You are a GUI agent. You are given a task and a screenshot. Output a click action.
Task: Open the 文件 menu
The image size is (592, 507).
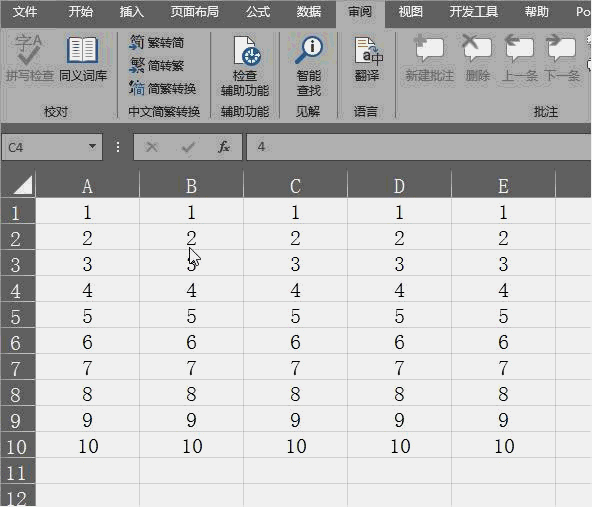click(25, 12)
